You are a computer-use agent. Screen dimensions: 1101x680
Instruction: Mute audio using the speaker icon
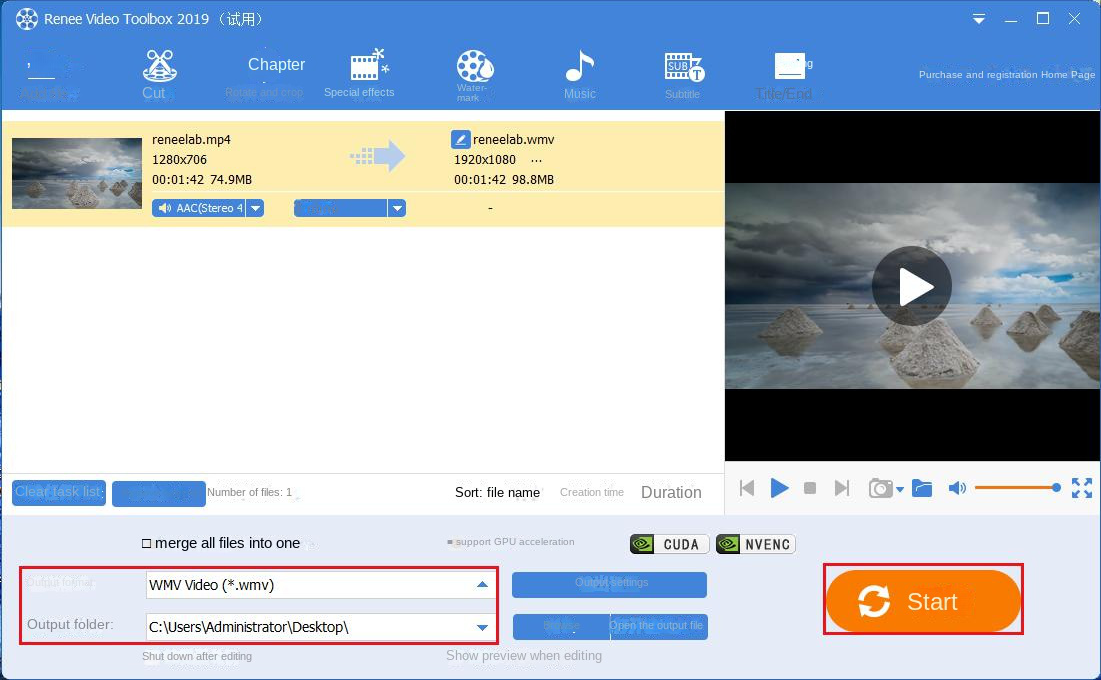coord(957,488)
